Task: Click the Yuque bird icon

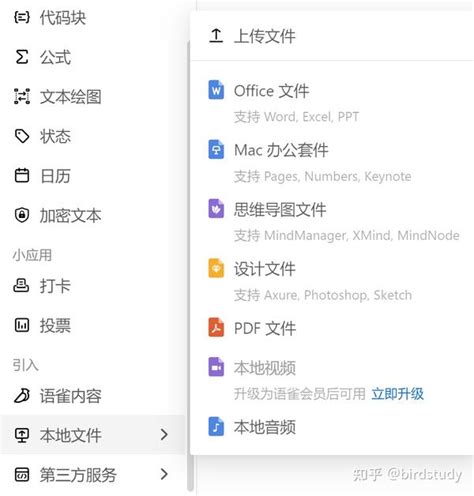Action: pyautogui.click(x=22, y=396)
